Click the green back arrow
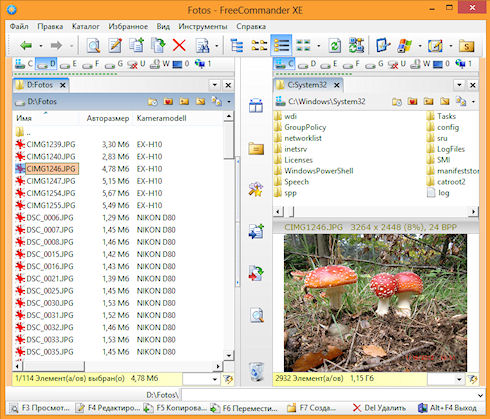The image size is (490, 419). [26, 45]
